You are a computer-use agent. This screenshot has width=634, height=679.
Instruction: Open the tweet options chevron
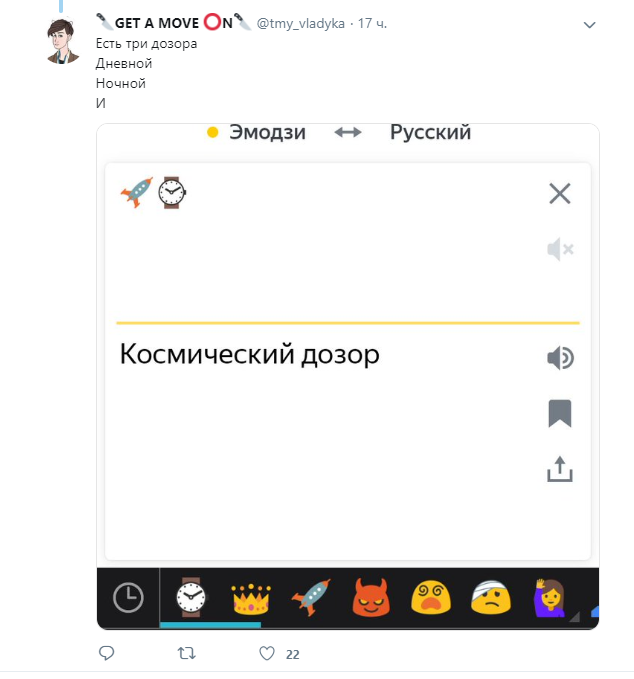589,25
